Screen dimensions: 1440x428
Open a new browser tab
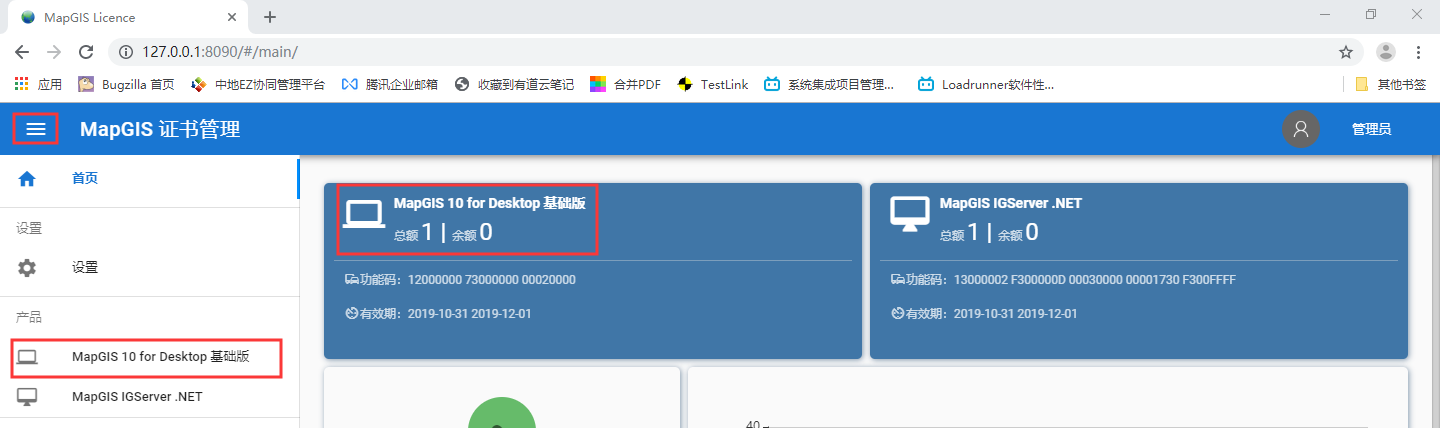269,17
